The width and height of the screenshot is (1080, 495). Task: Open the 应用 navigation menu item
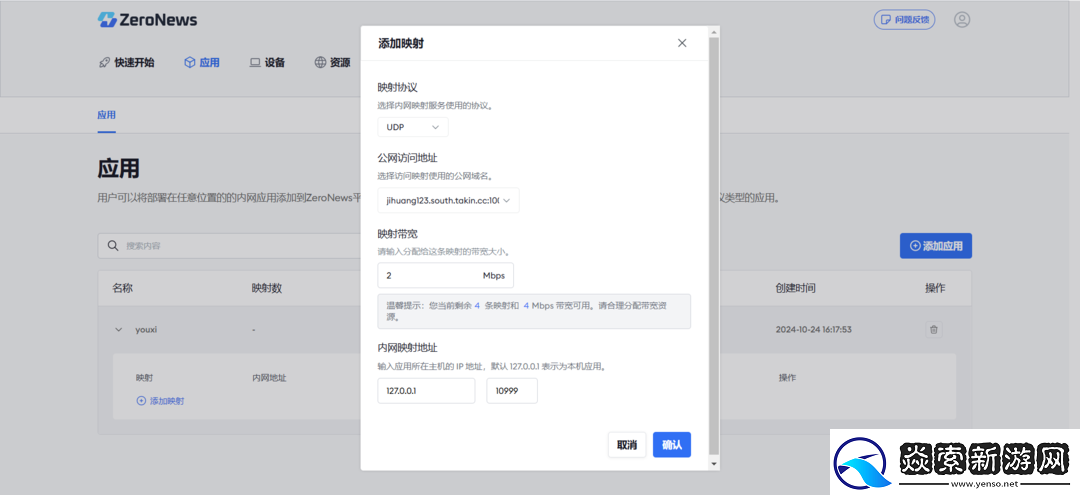point(202,63)
